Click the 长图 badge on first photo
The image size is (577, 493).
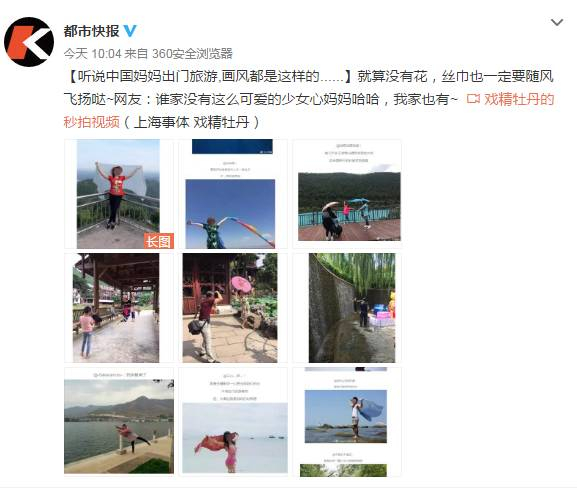click(159, 241)
